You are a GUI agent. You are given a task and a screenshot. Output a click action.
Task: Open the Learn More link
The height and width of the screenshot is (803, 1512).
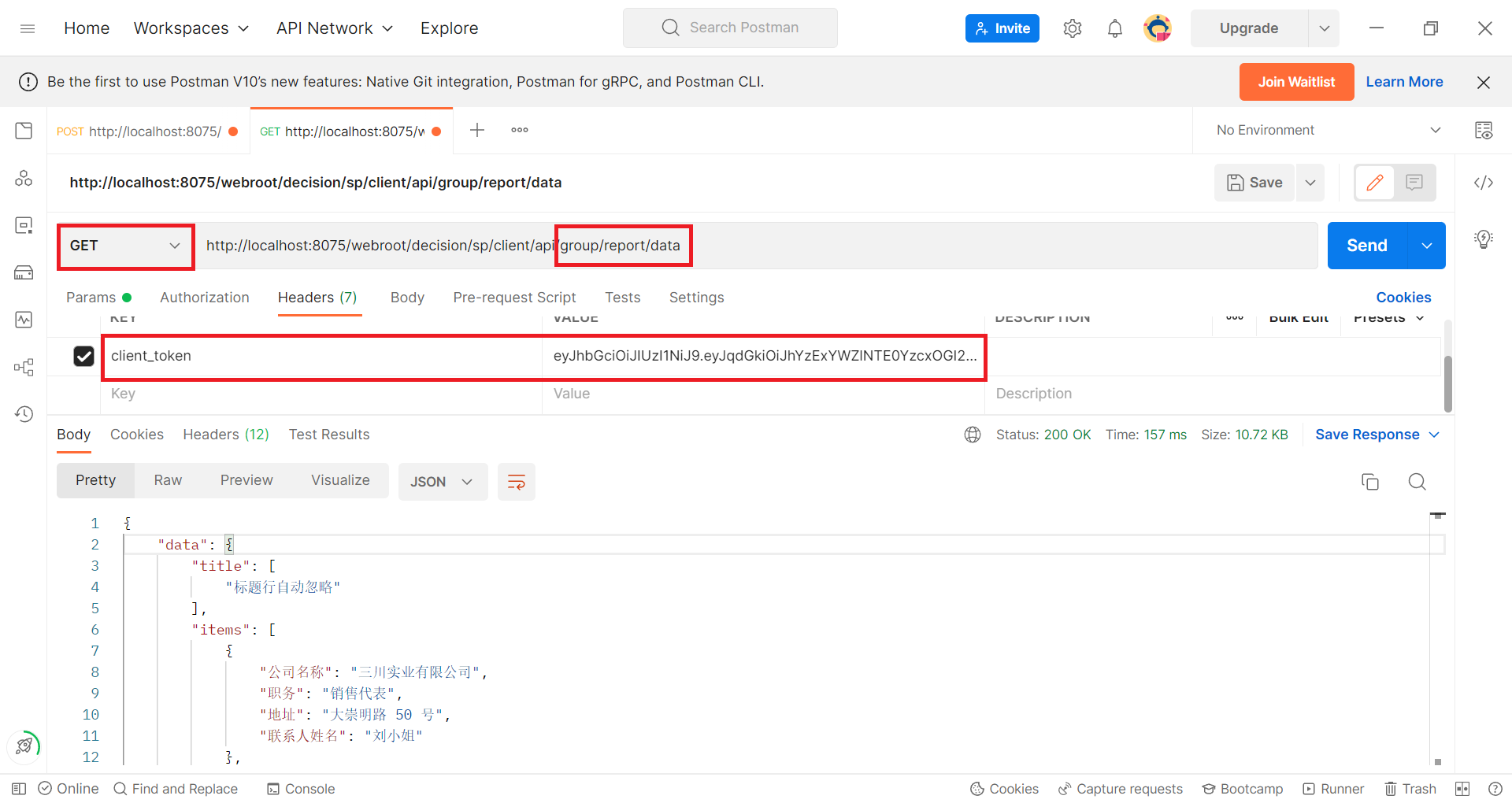(1404, 82)
